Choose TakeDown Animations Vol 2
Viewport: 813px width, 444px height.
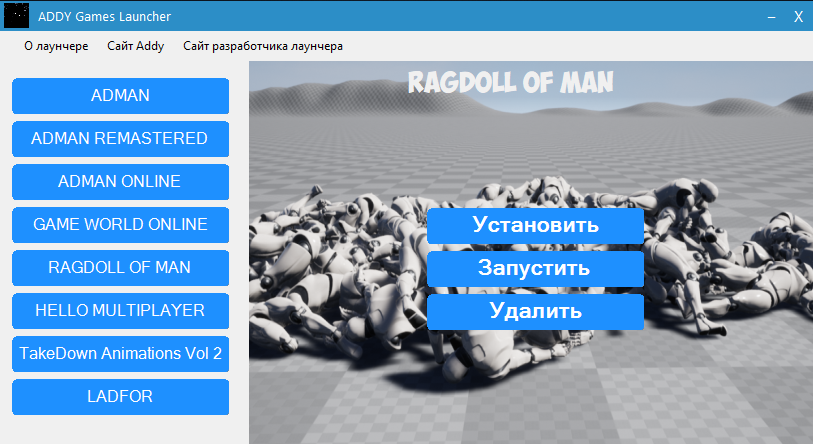pyautogui.click(x=120, y=354)
